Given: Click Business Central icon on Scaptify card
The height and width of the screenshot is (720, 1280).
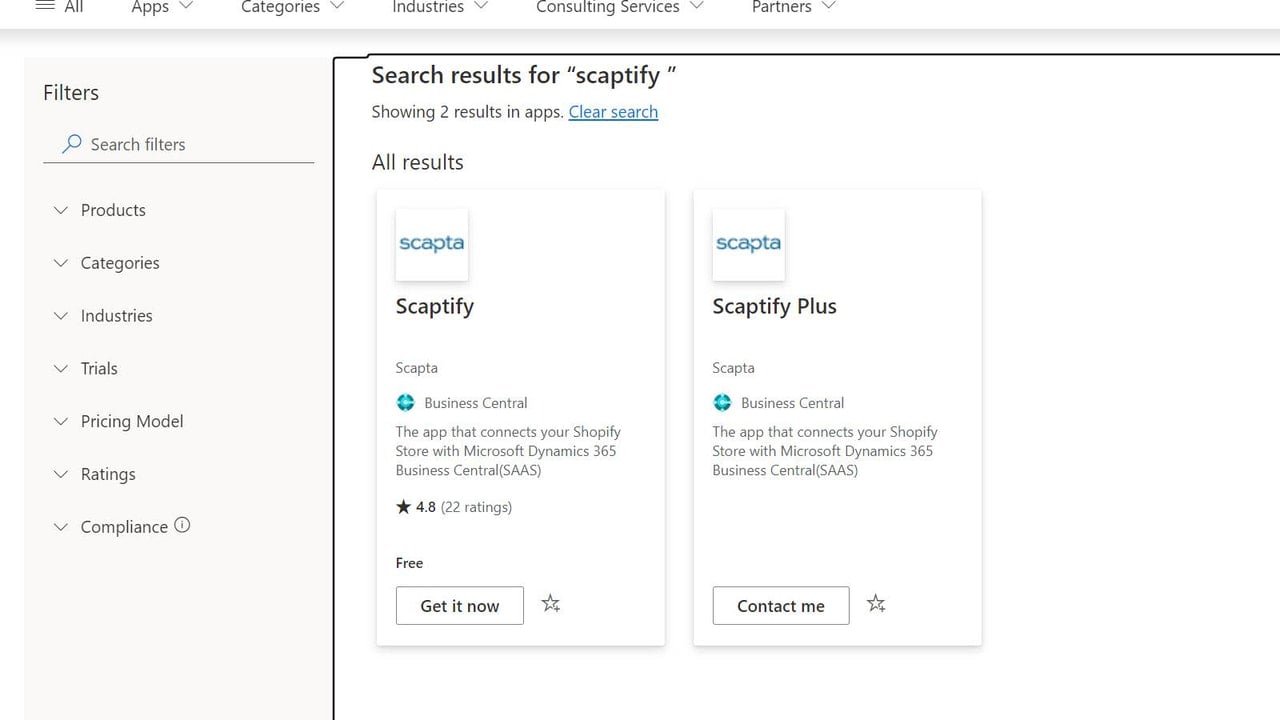Looking at the screenshot, I should click(x=405, y=403).
